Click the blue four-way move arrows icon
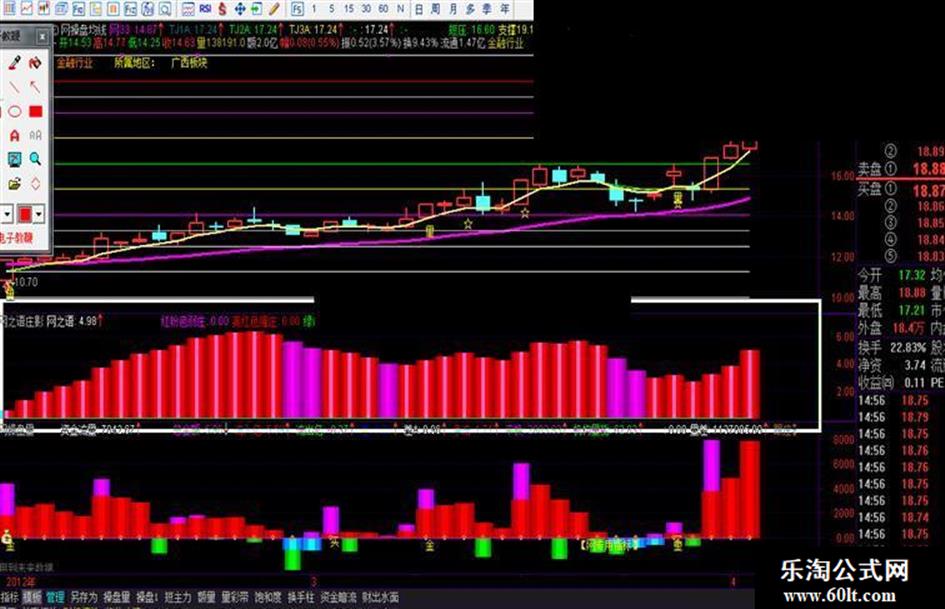This screenshot has width=945, height=609. tap(240, 8)
